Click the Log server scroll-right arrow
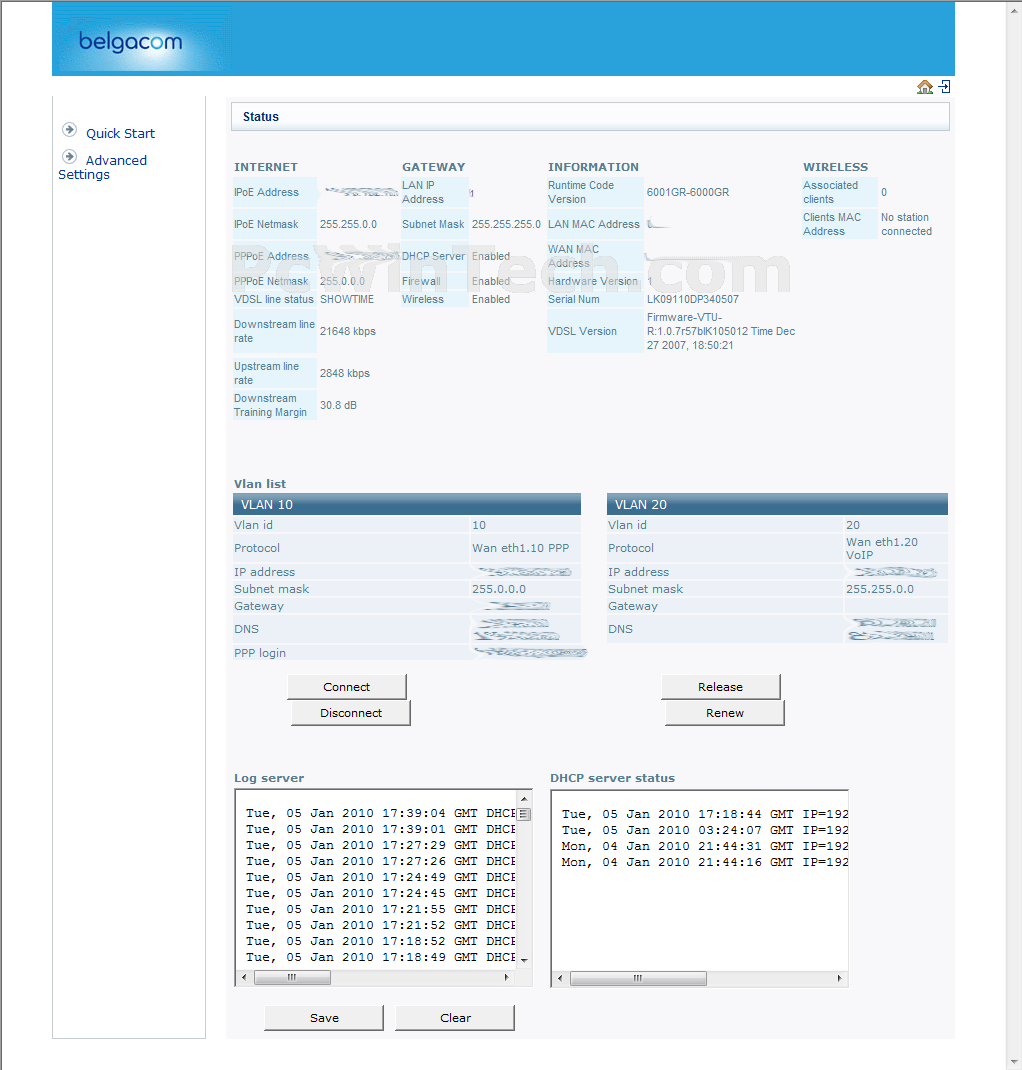 pyautogui.click(x=506, y=978)
